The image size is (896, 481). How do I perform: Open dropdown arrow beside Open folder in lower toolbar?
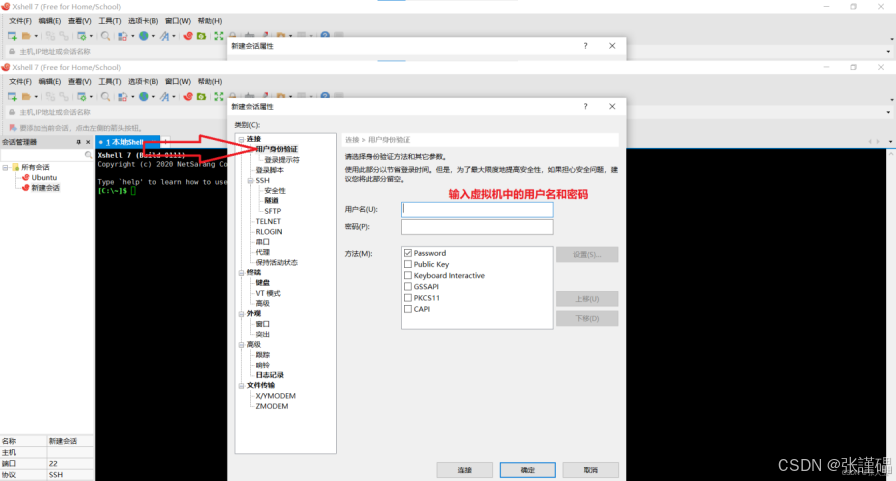coord(36,97)
